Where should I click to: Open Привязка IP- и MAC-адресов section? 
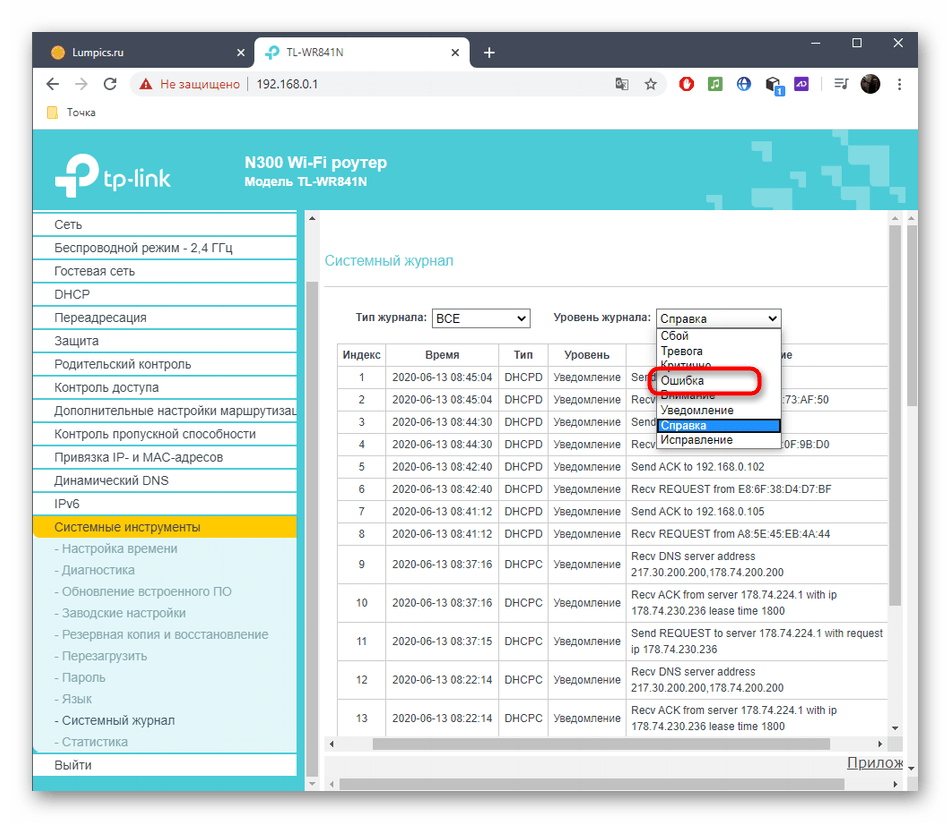coord(164,457)
